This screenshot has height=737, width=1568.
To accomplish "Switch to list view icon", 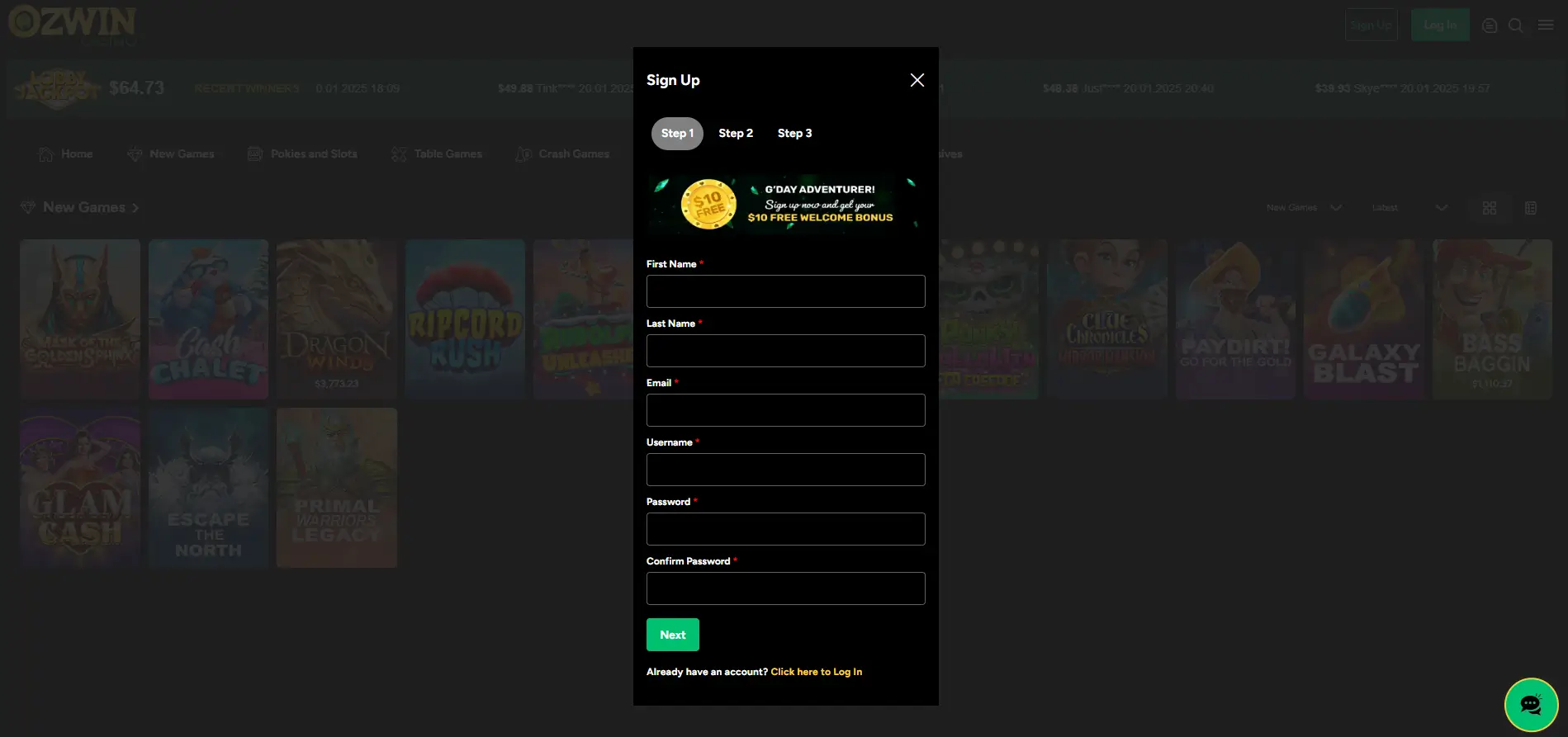I will tap(1531, 208).
